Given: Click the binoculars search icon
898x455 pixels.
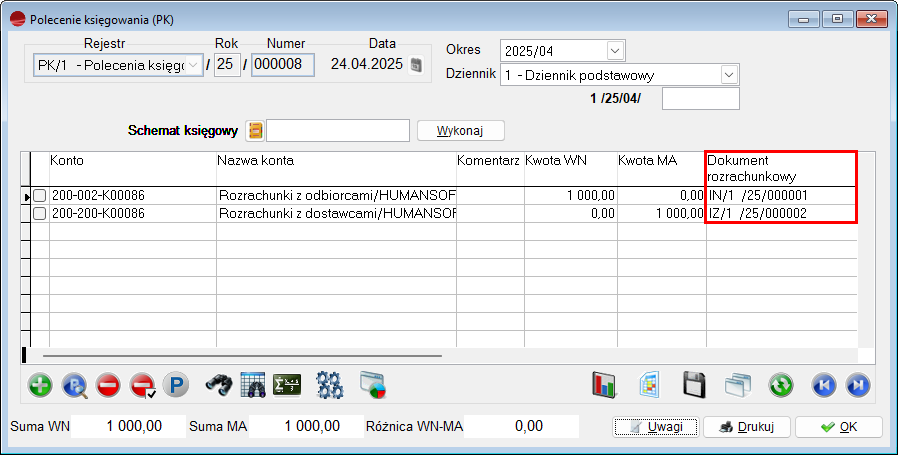Looking at the screenshot, I should pos(219,385).
